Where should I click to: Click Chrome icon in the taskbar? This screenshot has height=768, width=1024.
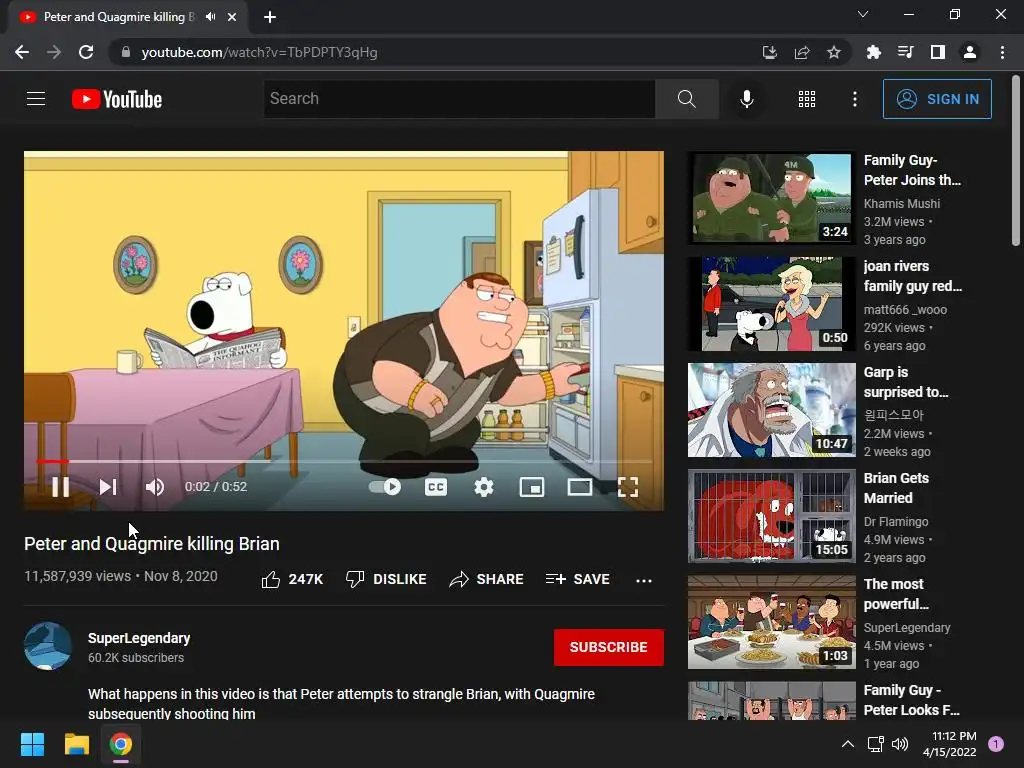[121, 744]
